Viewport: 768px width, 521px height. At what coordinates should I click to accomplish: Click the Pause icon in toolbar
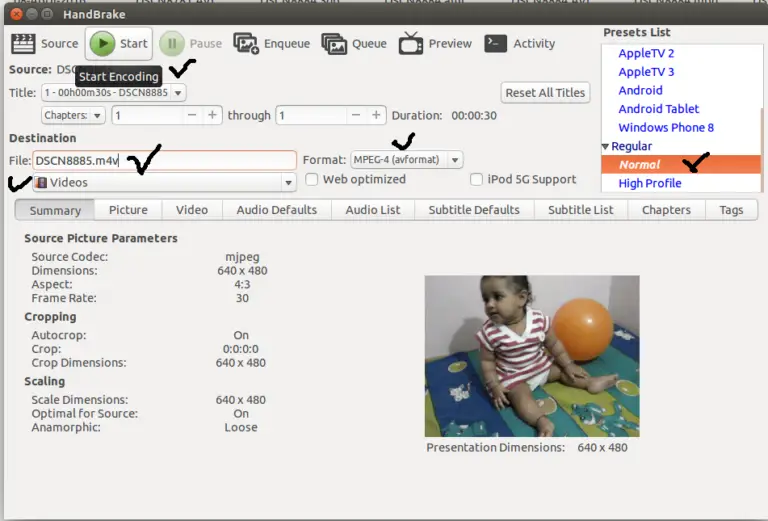172,43
